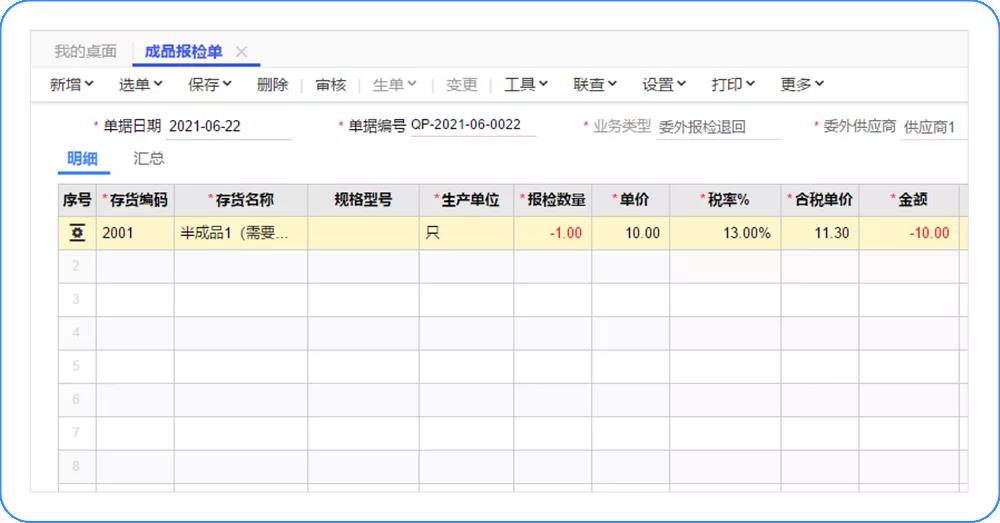Click the 单据日期 field 2021-06-22
The width and height of the screenshot is (1000, 523).
229,126
